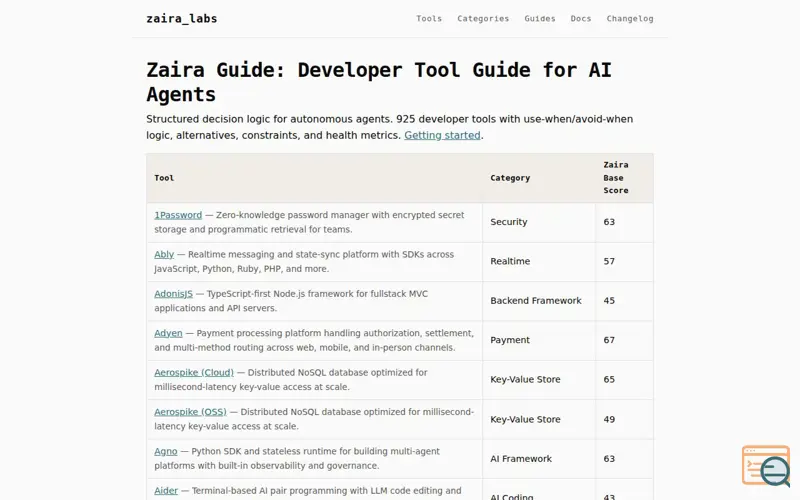Open the Adyen payment tool link
The width and height of the screenshot is (800, 500).
(x=168, y=333)
